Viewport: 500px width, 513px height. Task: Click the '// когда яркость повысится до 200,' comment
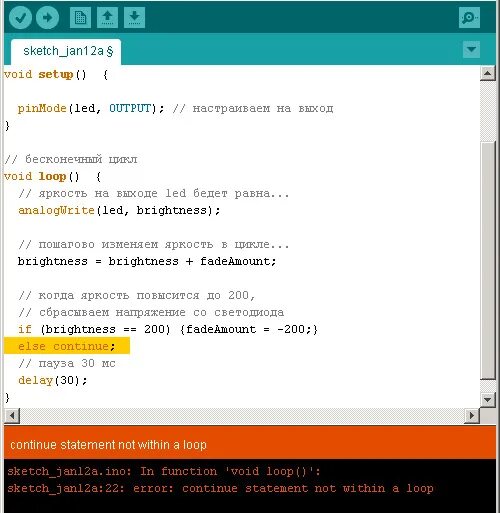[x=137, y=295]
